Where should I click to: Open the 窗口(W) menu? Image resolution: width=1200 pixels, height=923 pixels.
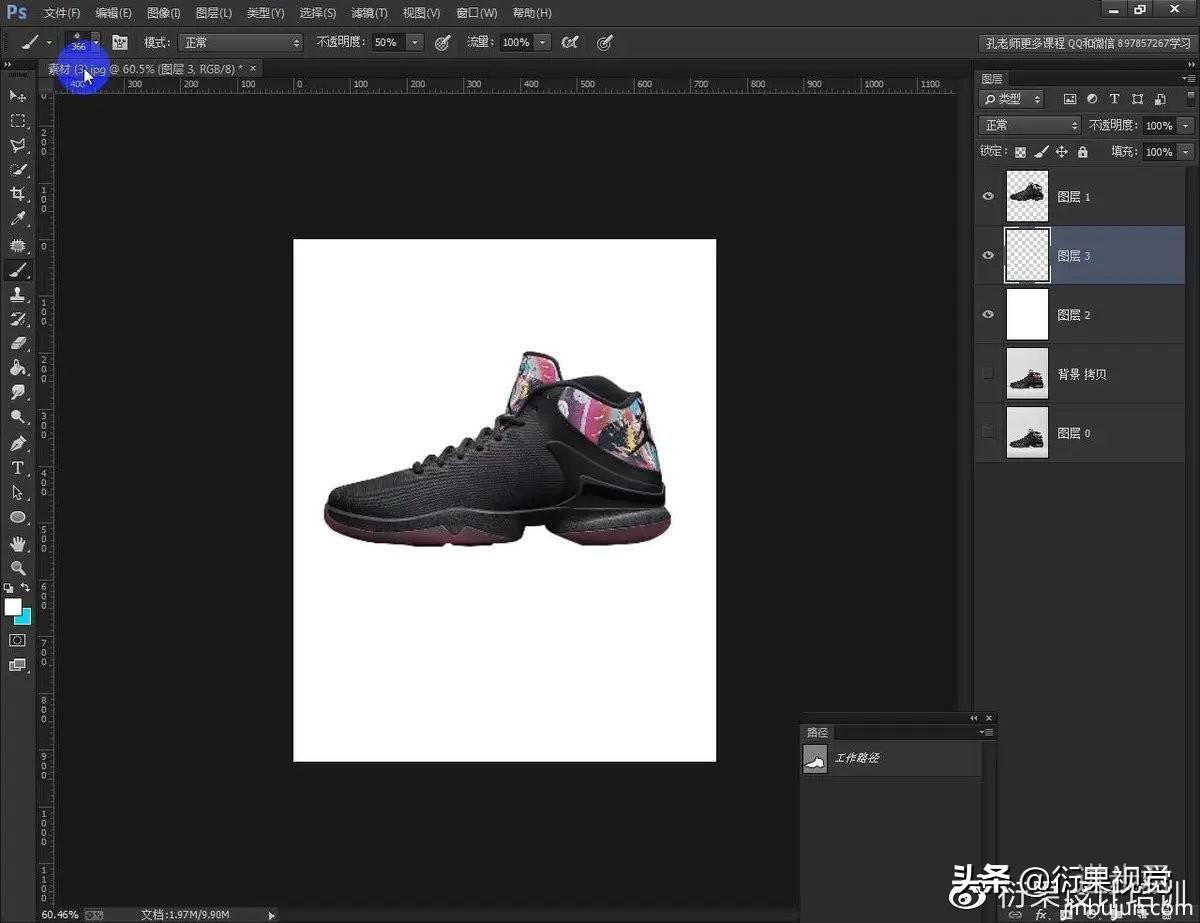476,13
